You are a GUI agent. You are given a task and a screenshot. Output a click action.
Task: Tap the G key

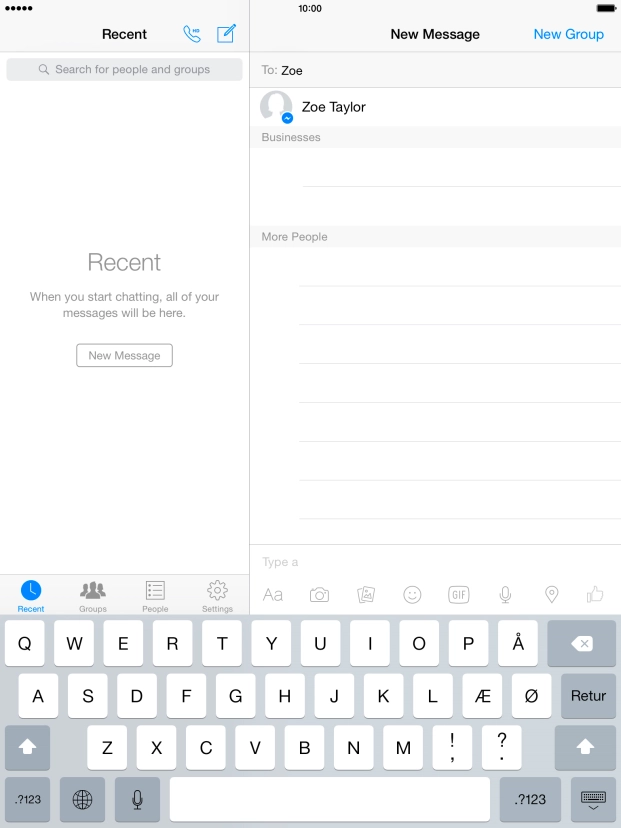[x=236, y=695]
